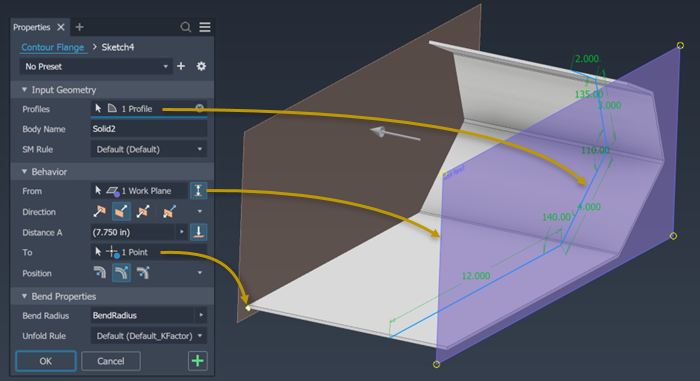
Task: Open the No Preset dropdown
Action: click(x=96, y=66)
